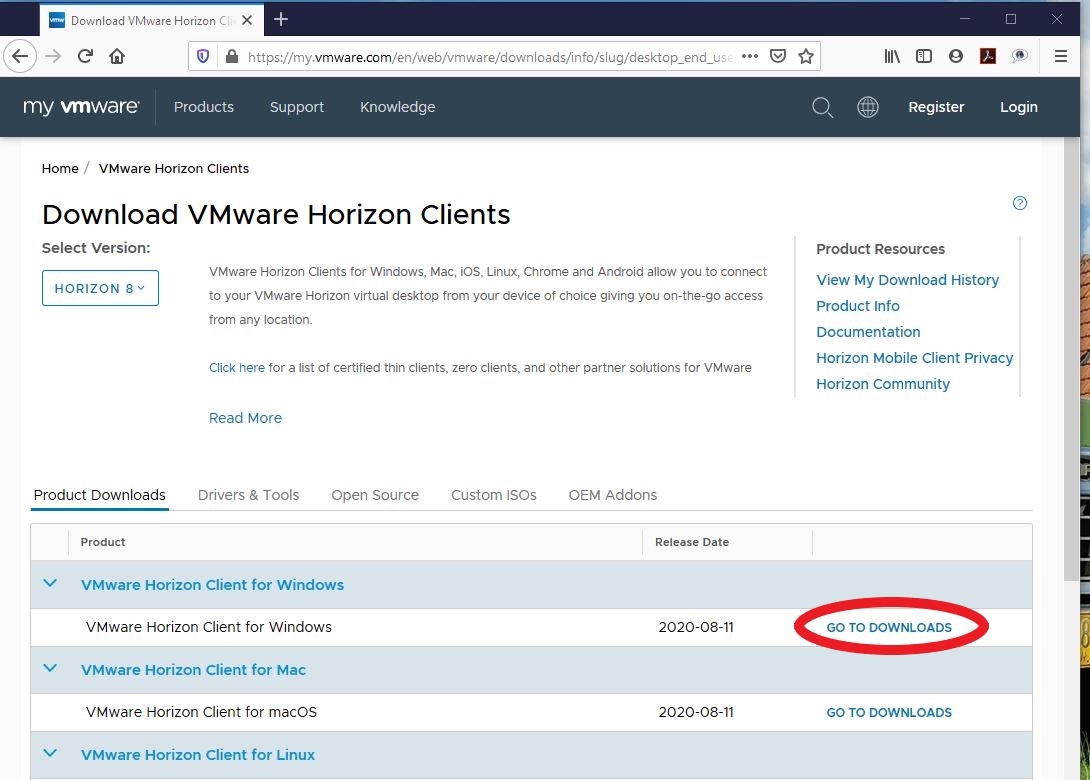This screenshot has width=1090, height=780.
Task: Switch to the Drivers & Tools tab
Action: pos(248,495)
